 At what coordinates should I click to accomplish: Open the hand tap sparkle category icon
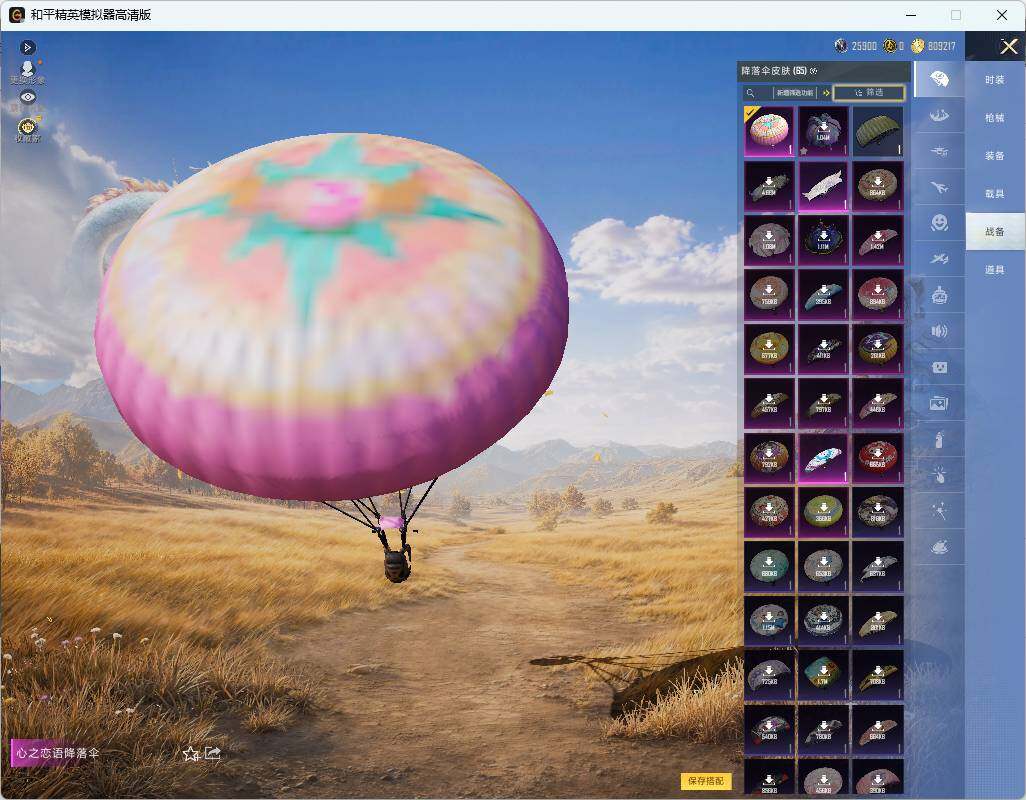pos(939,475)
